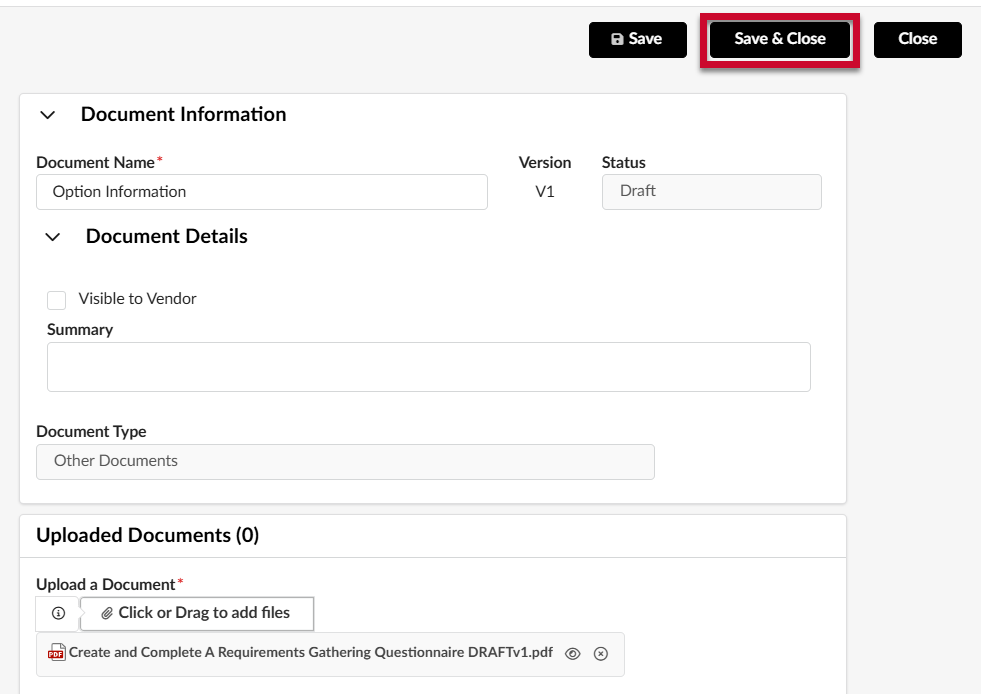Click the Document Information heading

(x=183, y=115)
